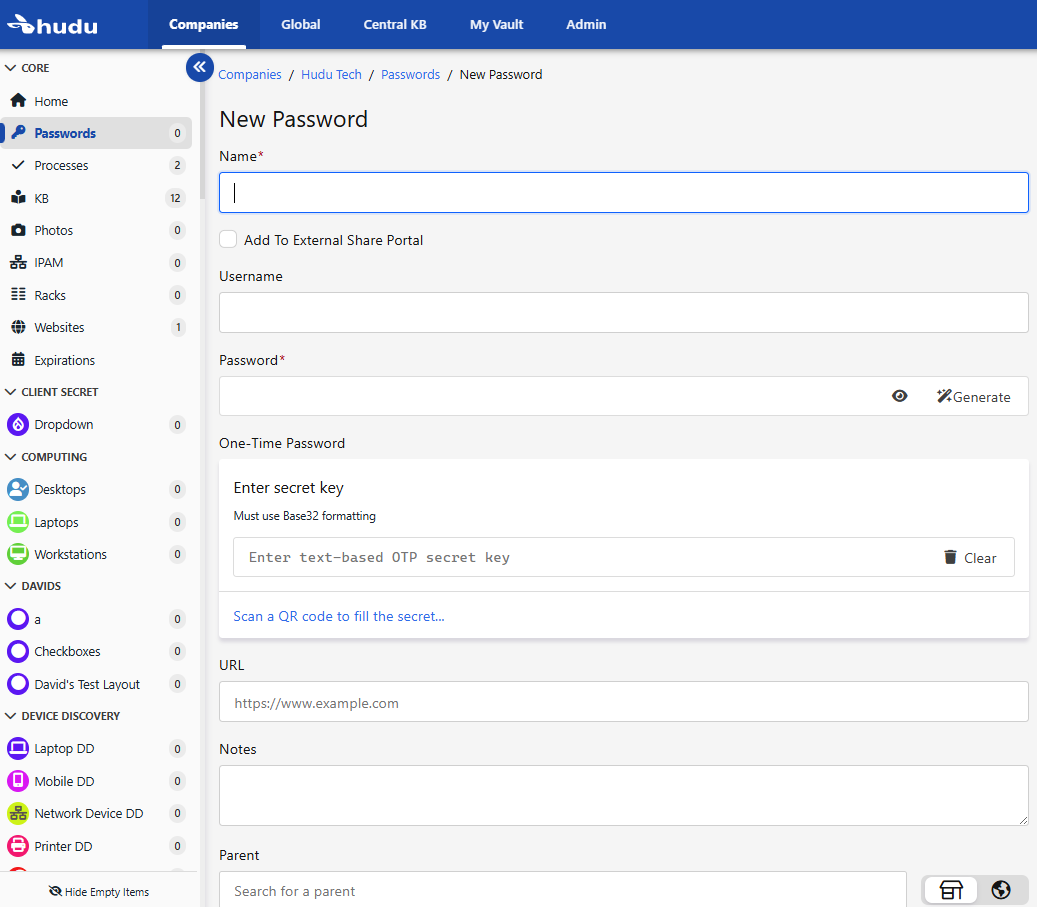Click the Home house icon
Viewport: 1037px width, 907px height.
[x=19, y=101]
